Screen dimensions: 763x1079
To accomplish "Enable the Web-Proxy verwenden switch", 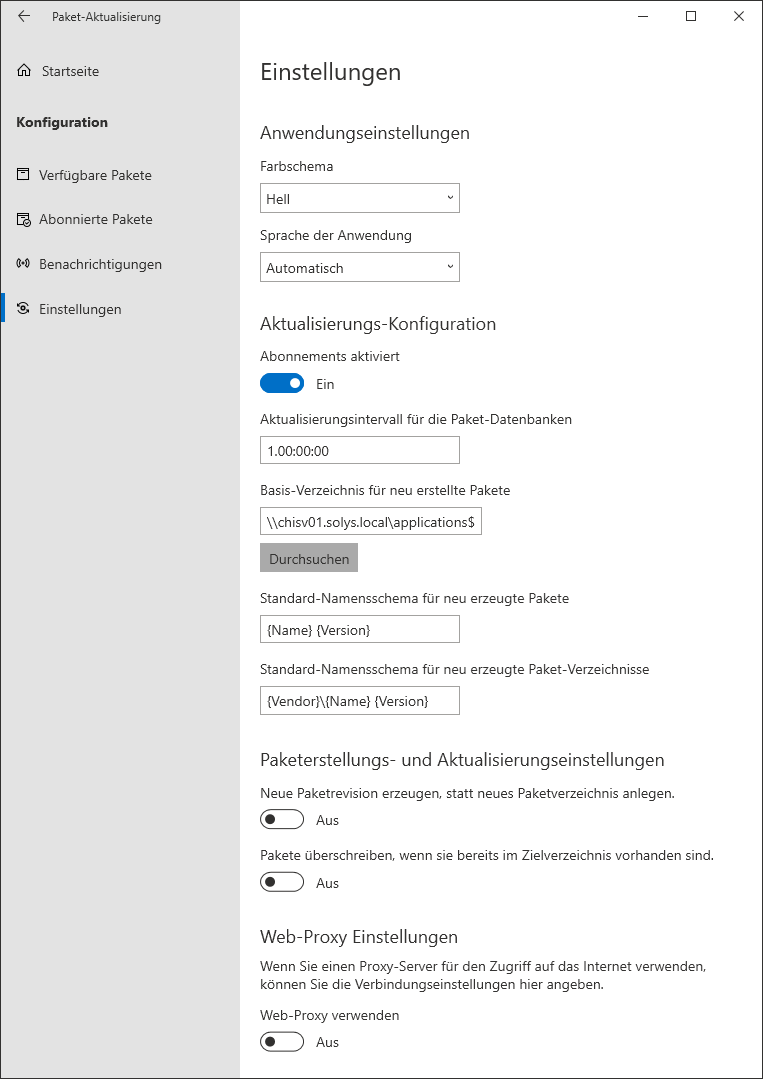I will (x=282, y=1042).
